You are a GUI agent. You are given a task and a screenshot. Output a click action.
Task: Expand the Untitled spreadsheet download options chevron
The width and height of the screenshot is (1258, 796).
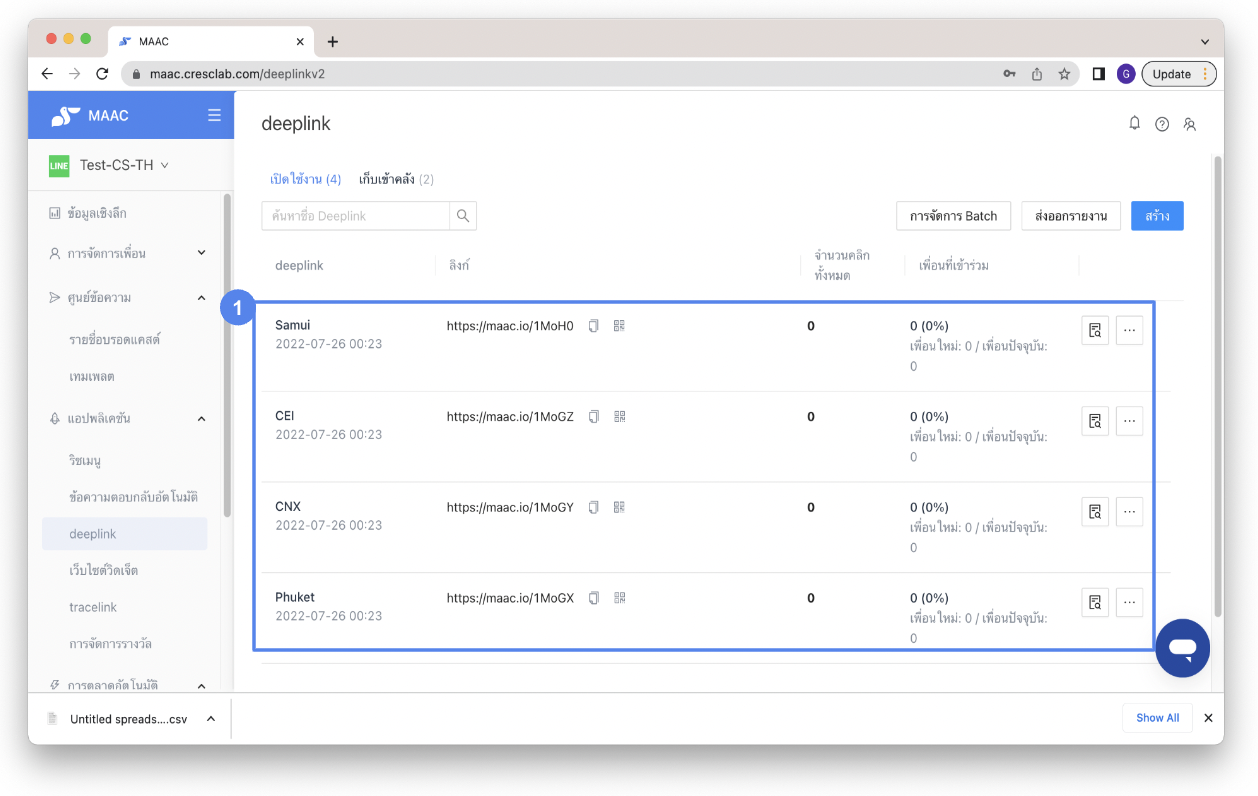(x=209, y=718)
